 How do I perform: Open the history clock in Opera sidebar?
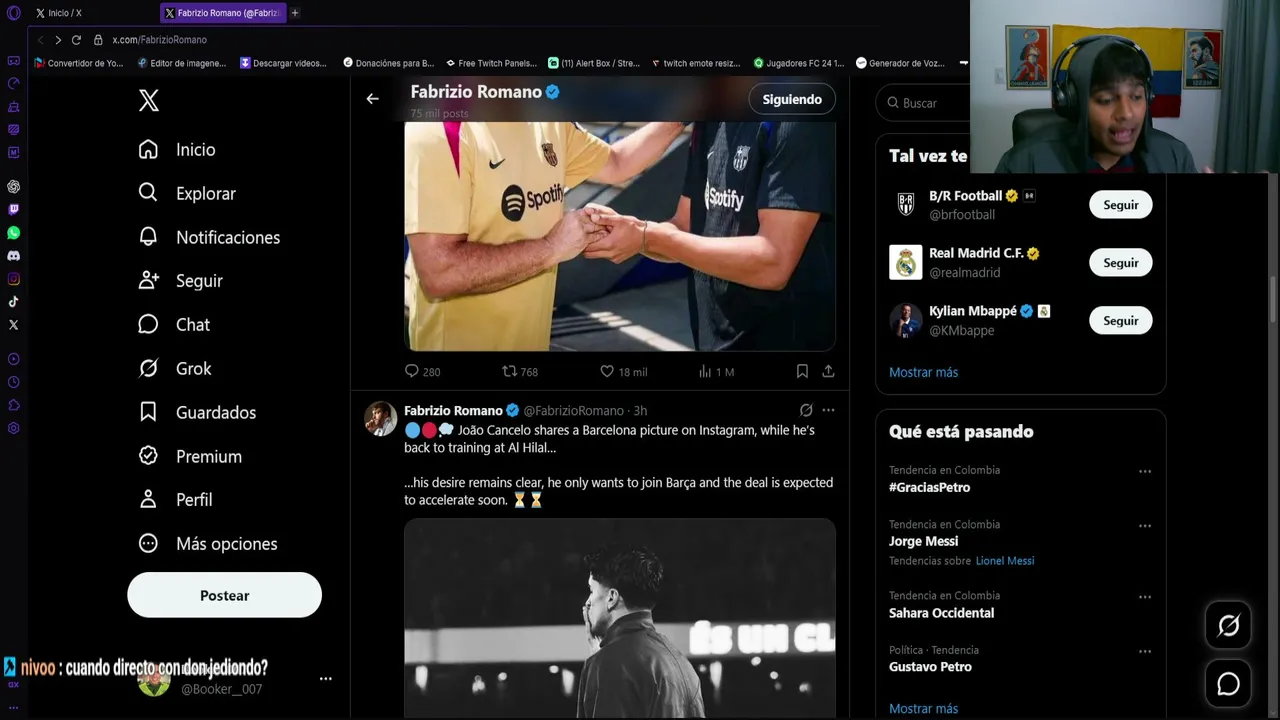pyautogui.click(x=13, y=382)
